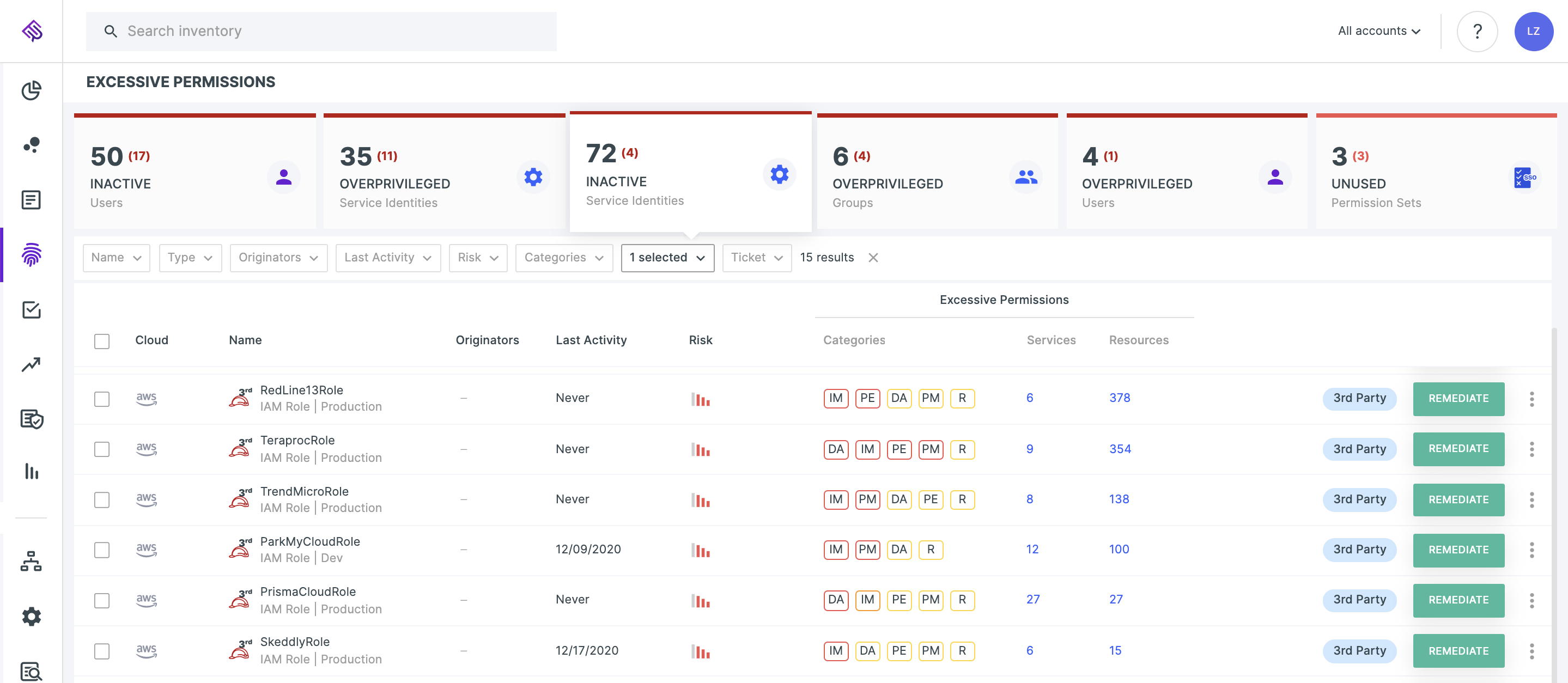Screen dimensions: 1568x683
Task: Select the 72 Inactive Service Identities card
Action: click(690, 172)
